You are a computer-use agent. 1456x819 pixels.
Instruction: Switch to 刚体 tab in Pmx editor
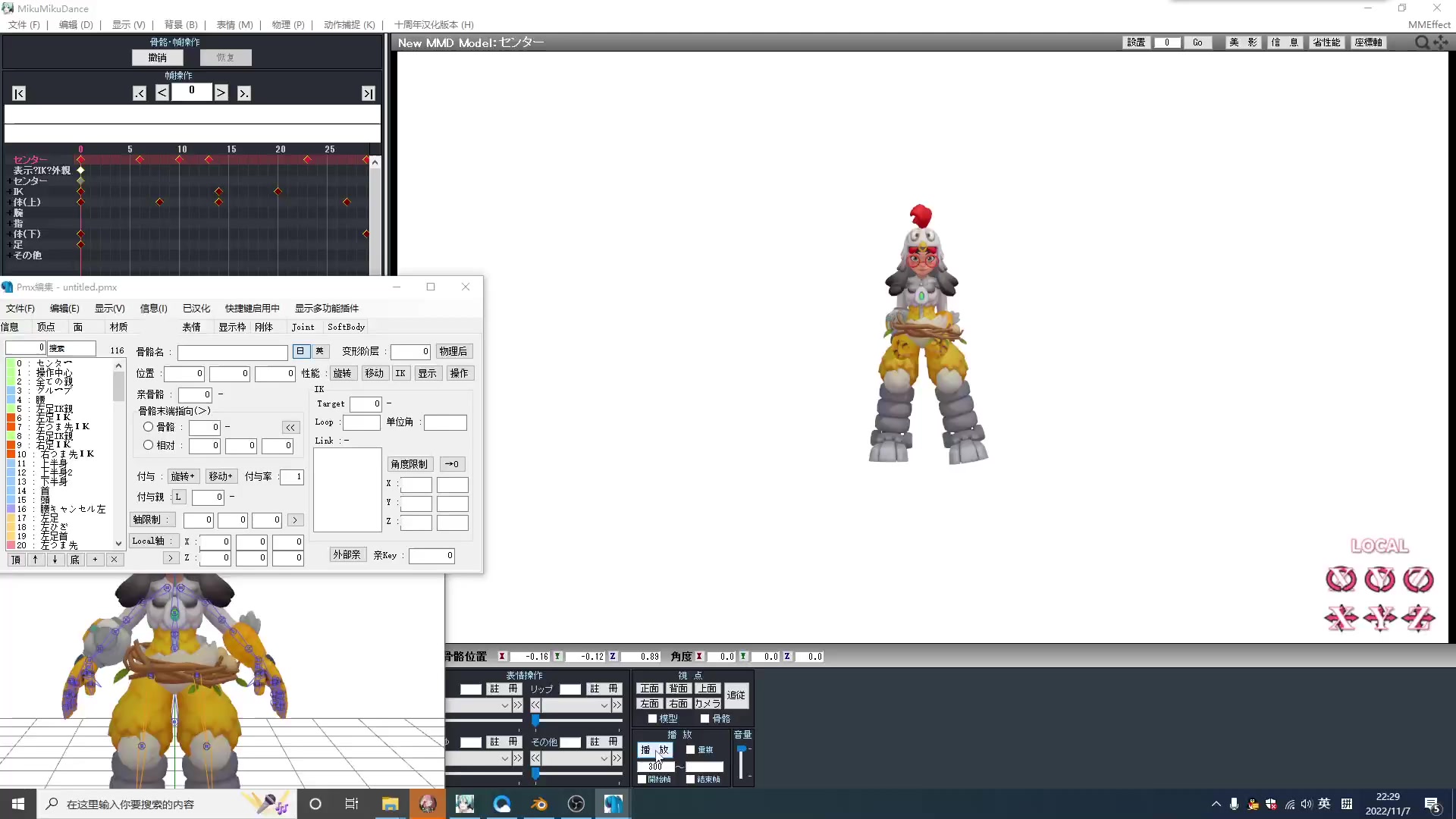264,327
